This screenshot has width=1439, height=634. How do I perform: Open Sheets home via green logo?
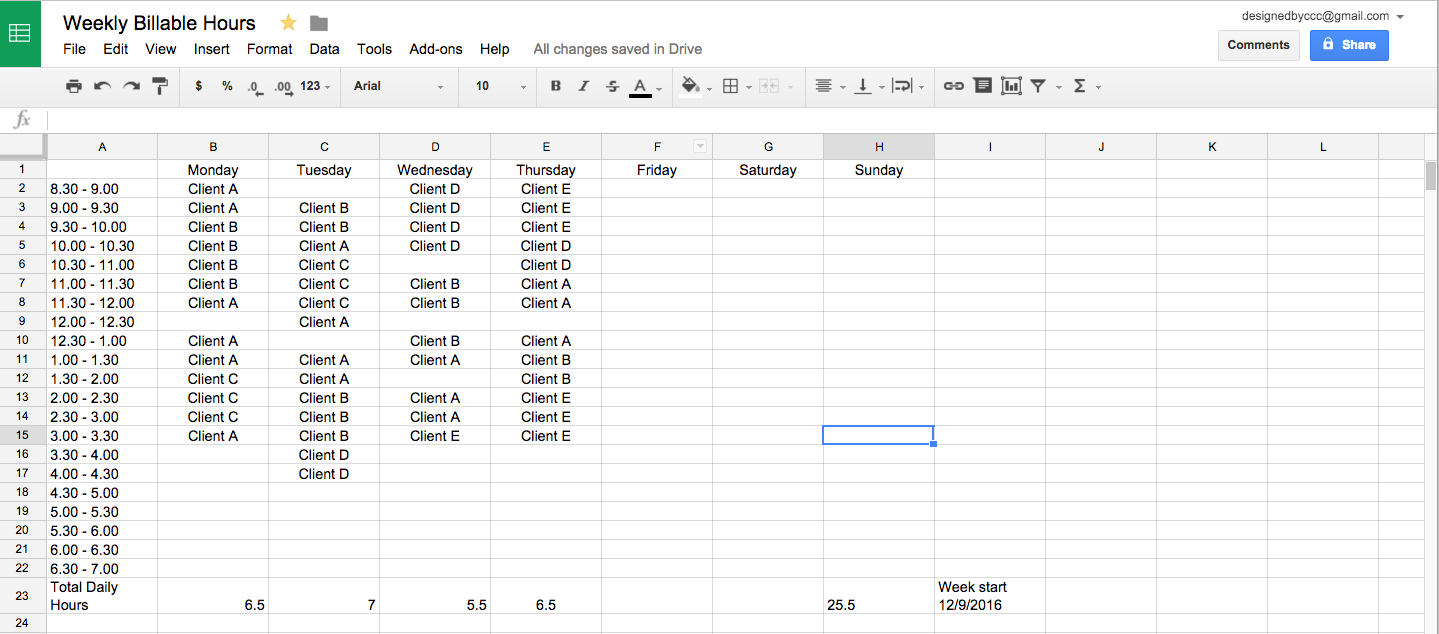tap(20, 33)
